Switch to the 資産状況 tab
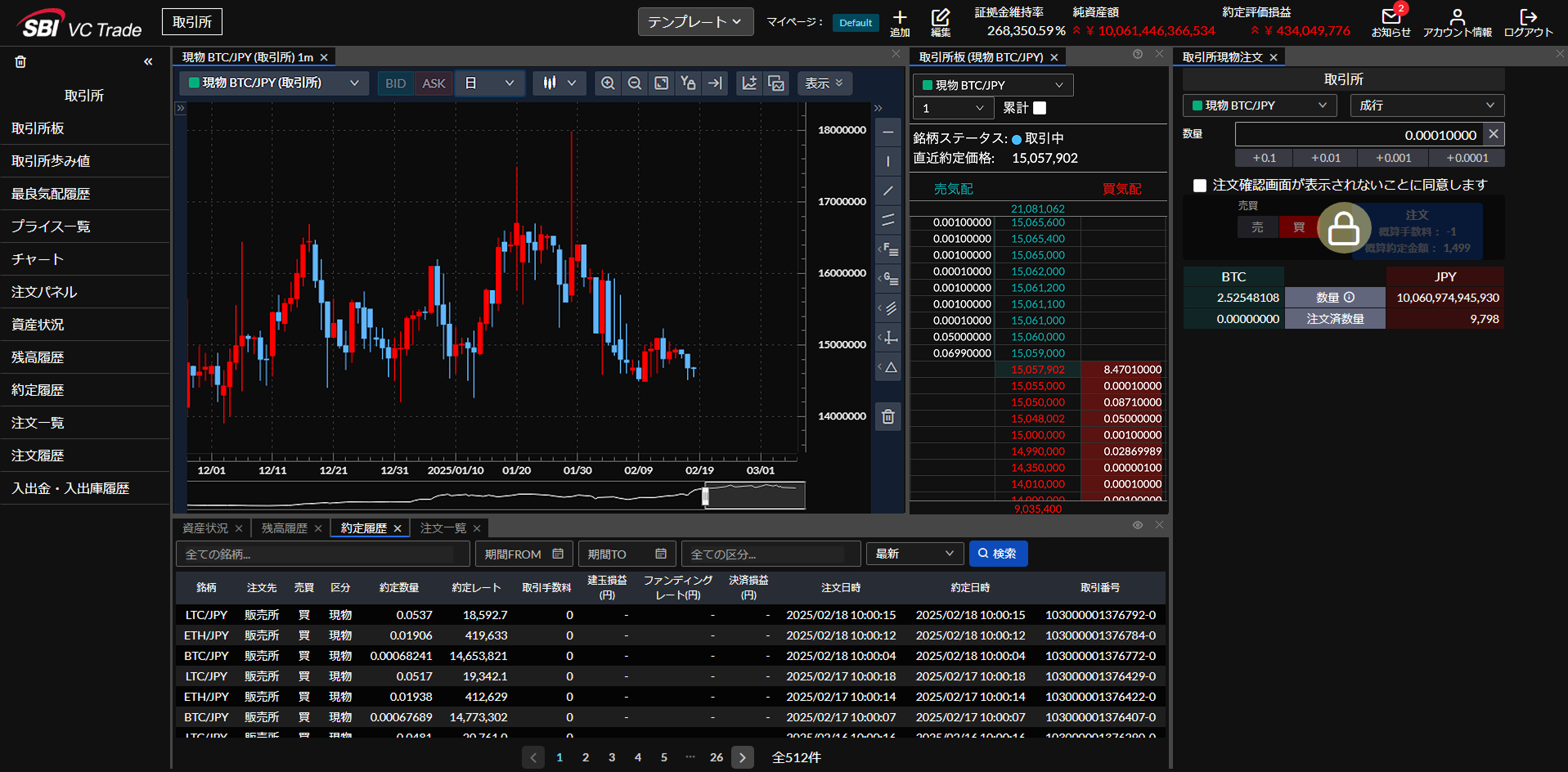This screenshot has width=1568, height=772. [205, 528]
